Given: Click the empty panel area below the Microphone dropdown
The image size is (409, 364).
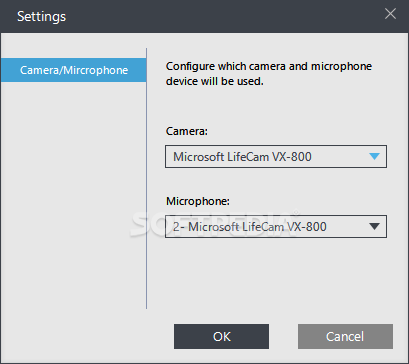Looking at the screenshot, I should click(276, 277).
